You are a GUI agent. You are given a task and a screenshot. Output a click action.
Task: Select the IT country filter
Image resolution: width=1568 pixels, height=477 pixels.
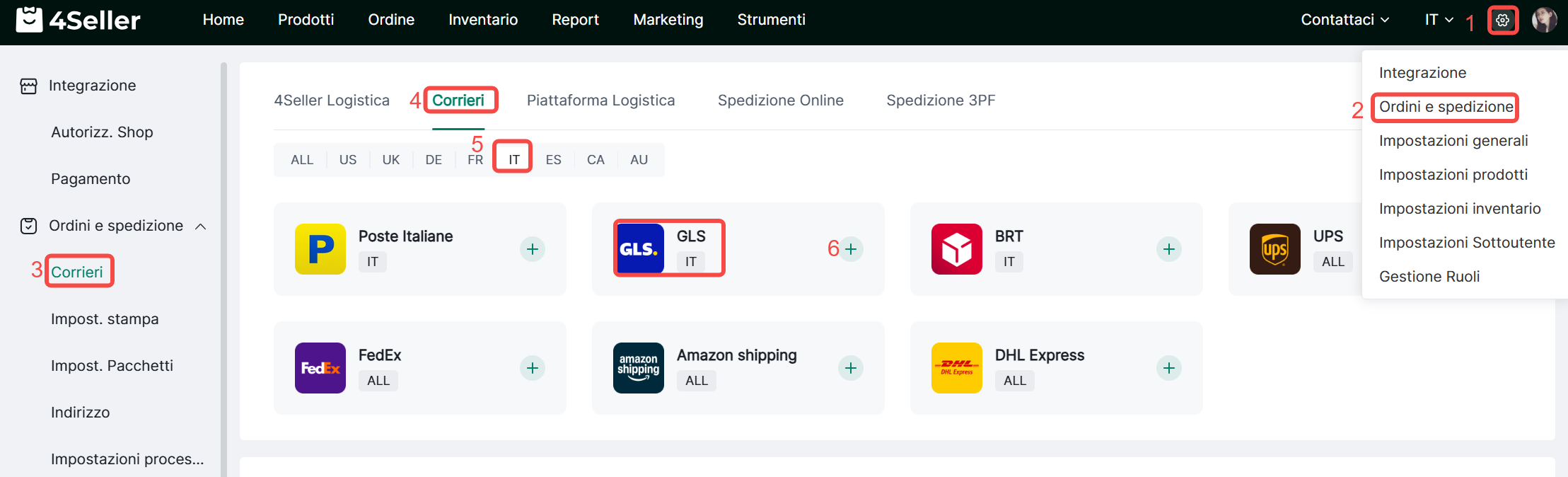click(514, 160)
